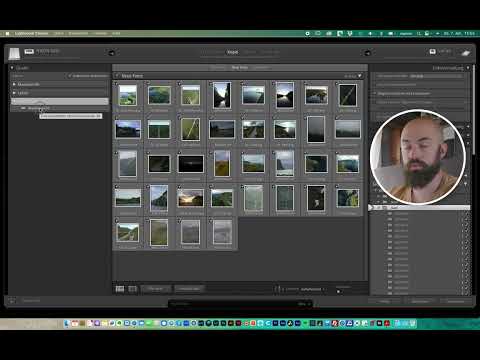Screen dimensions: 480x360
Task: Click the Alle mark. button
Action: (156, 289)
